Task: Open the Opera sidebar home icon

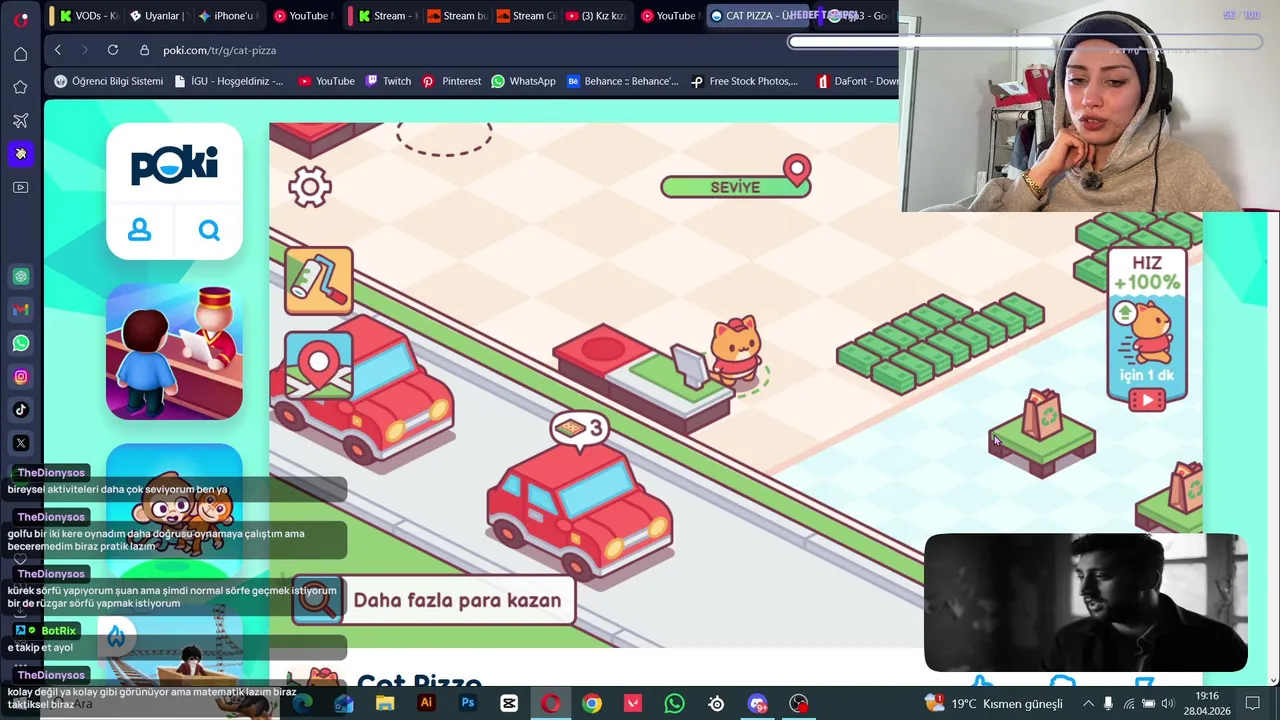Action: 20,54
